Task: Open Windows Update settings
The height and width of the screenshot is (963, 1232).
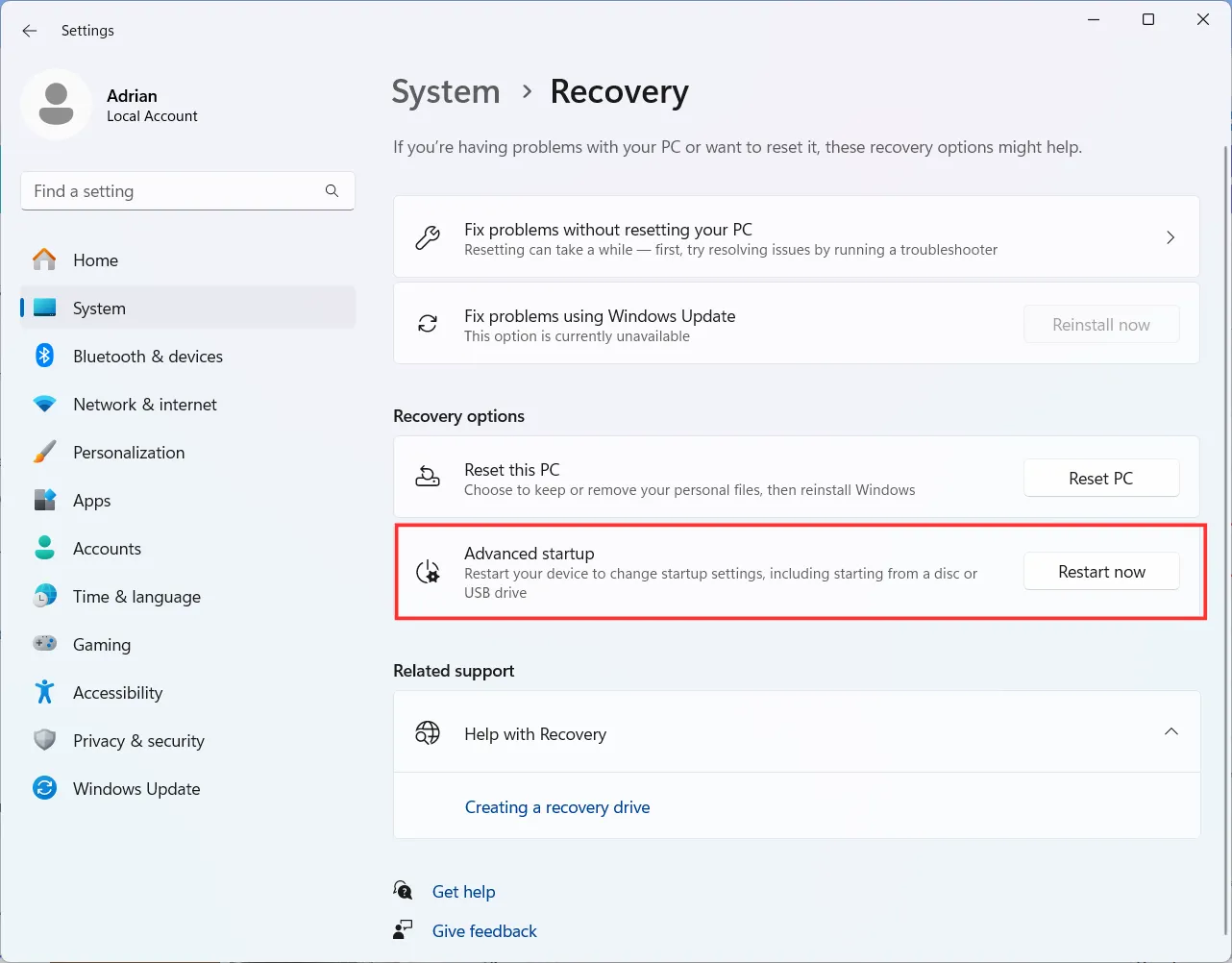Action: (x=188, y=788)
